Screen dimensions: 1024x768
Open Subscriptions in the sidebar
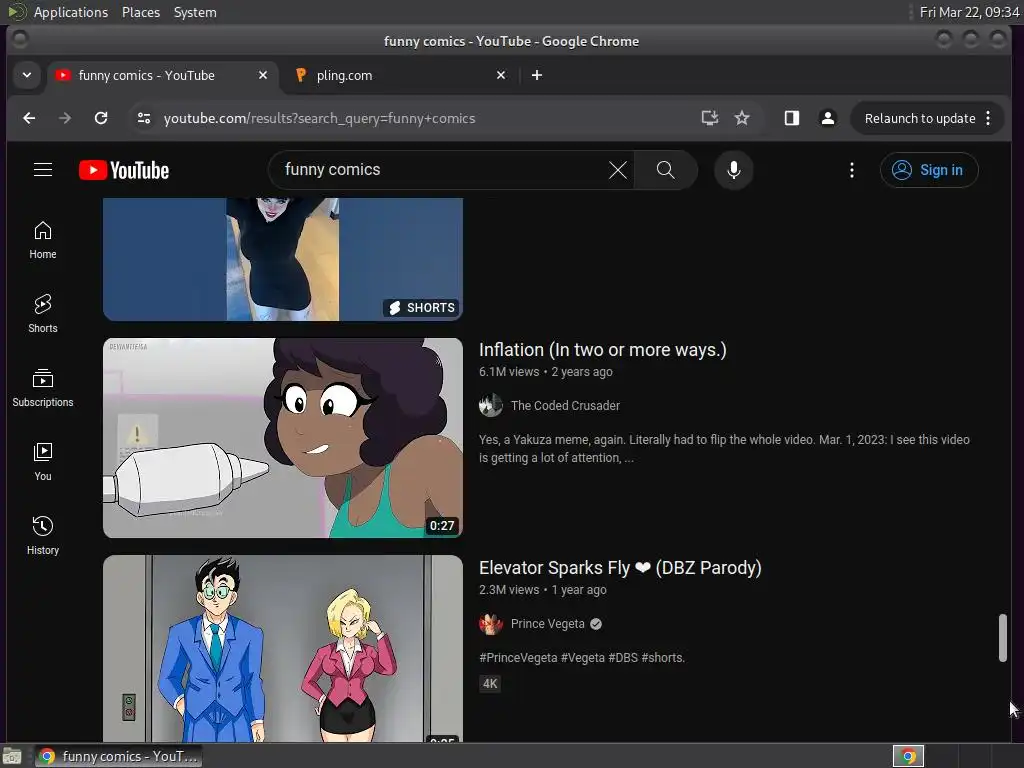(x=42, y=388)
